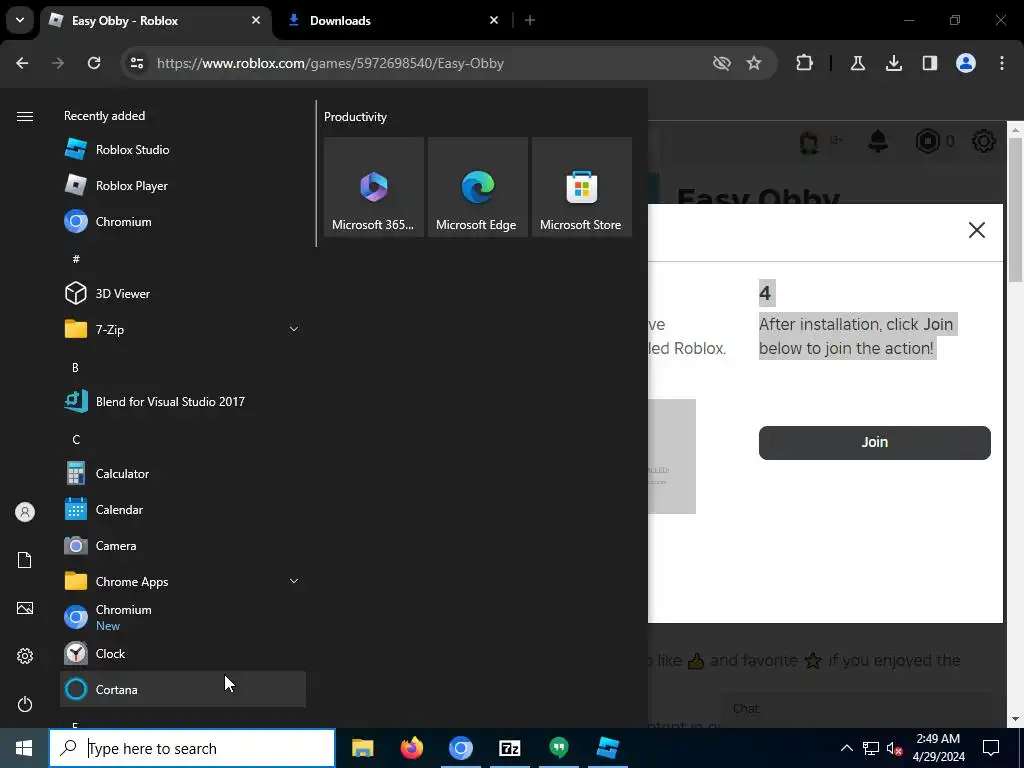
Task: Reload the Roblox page
Action: coord(94,63)
